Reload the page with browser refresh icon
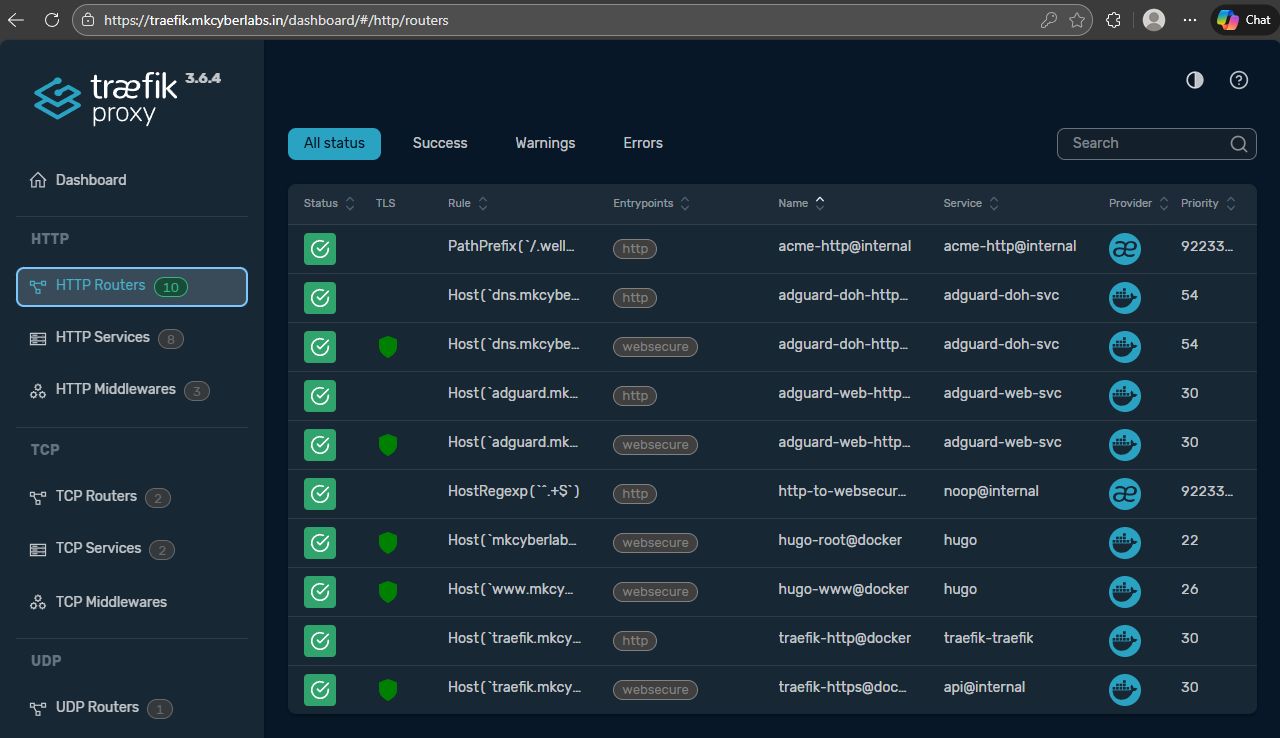1280x738 pixels. (x=52, y=19)
